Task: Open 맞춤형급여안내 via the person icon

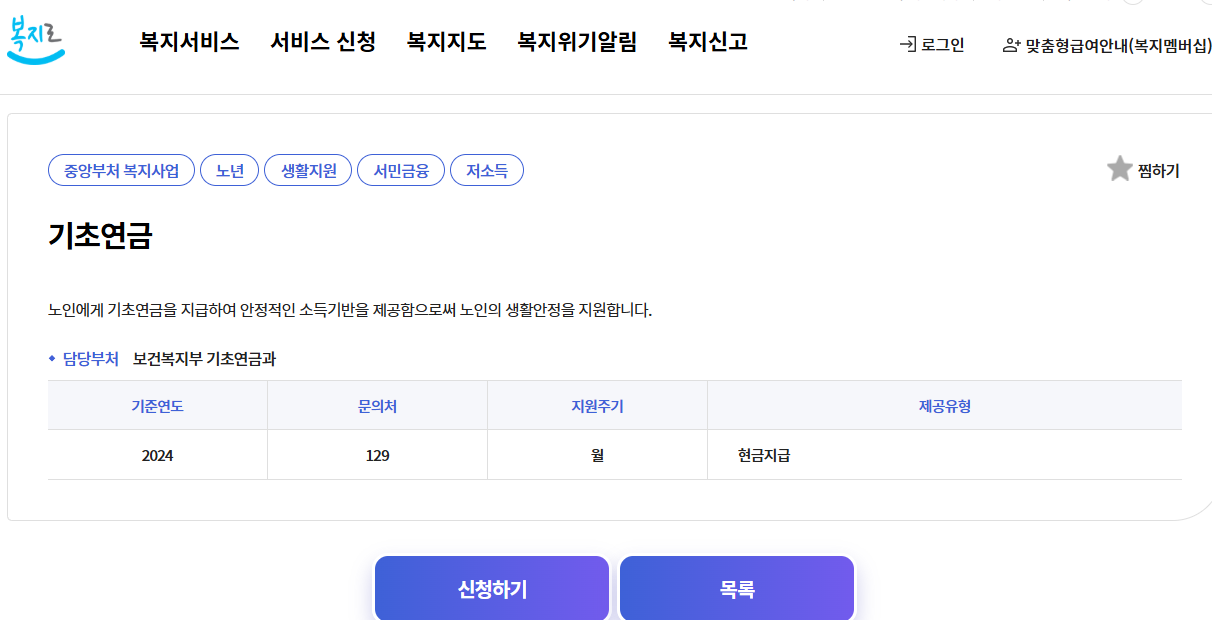Action: (1009, 44)
